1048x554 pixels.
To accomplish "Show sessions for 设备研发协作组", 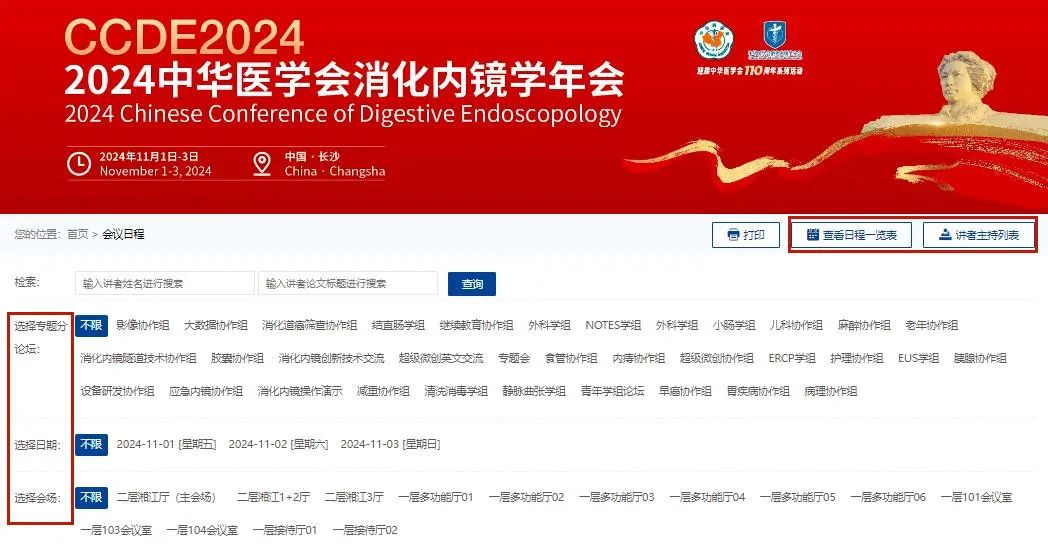I will [118, 391].
